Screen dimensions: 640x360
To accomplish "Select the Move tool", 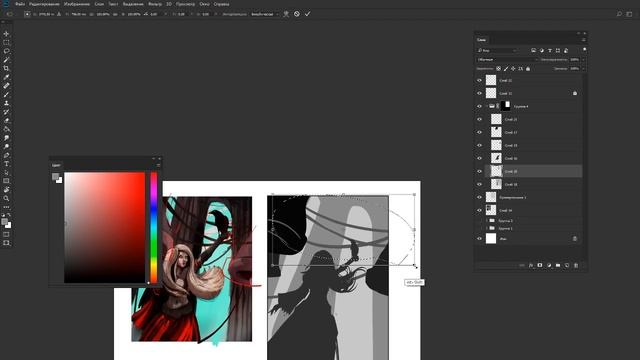I will 6,34.
